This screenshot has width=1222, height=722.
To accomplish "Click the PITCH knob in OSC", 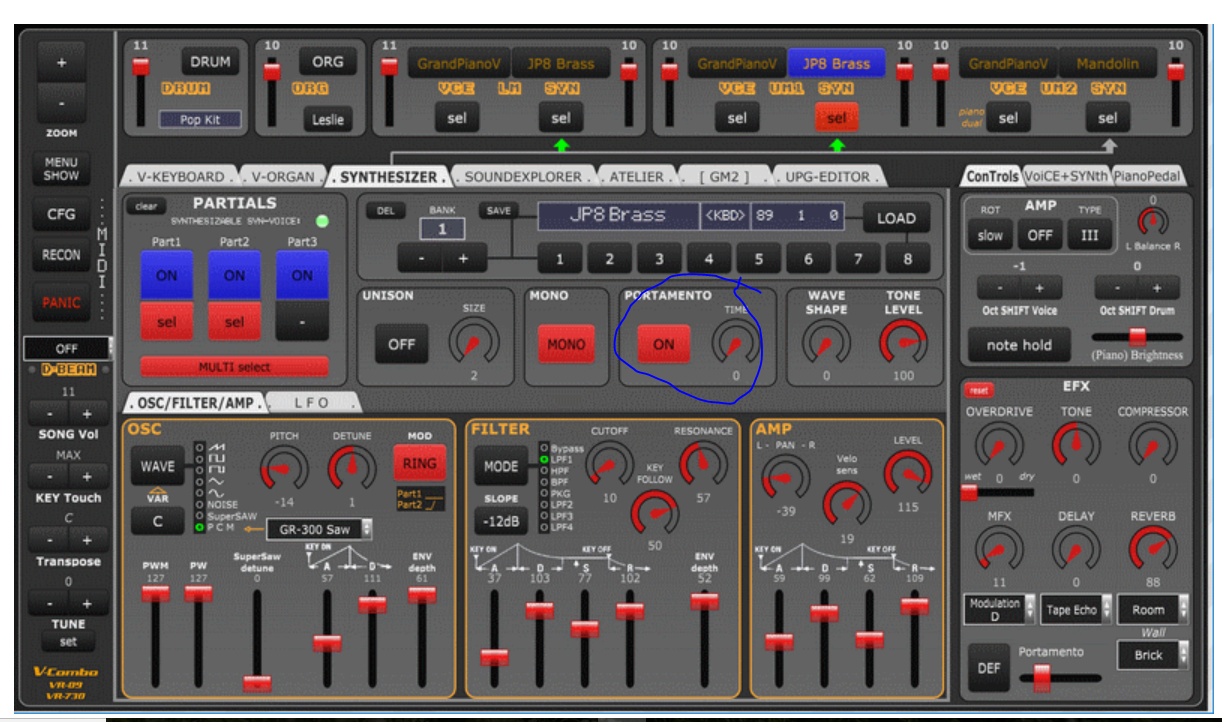I will (284, 469).
